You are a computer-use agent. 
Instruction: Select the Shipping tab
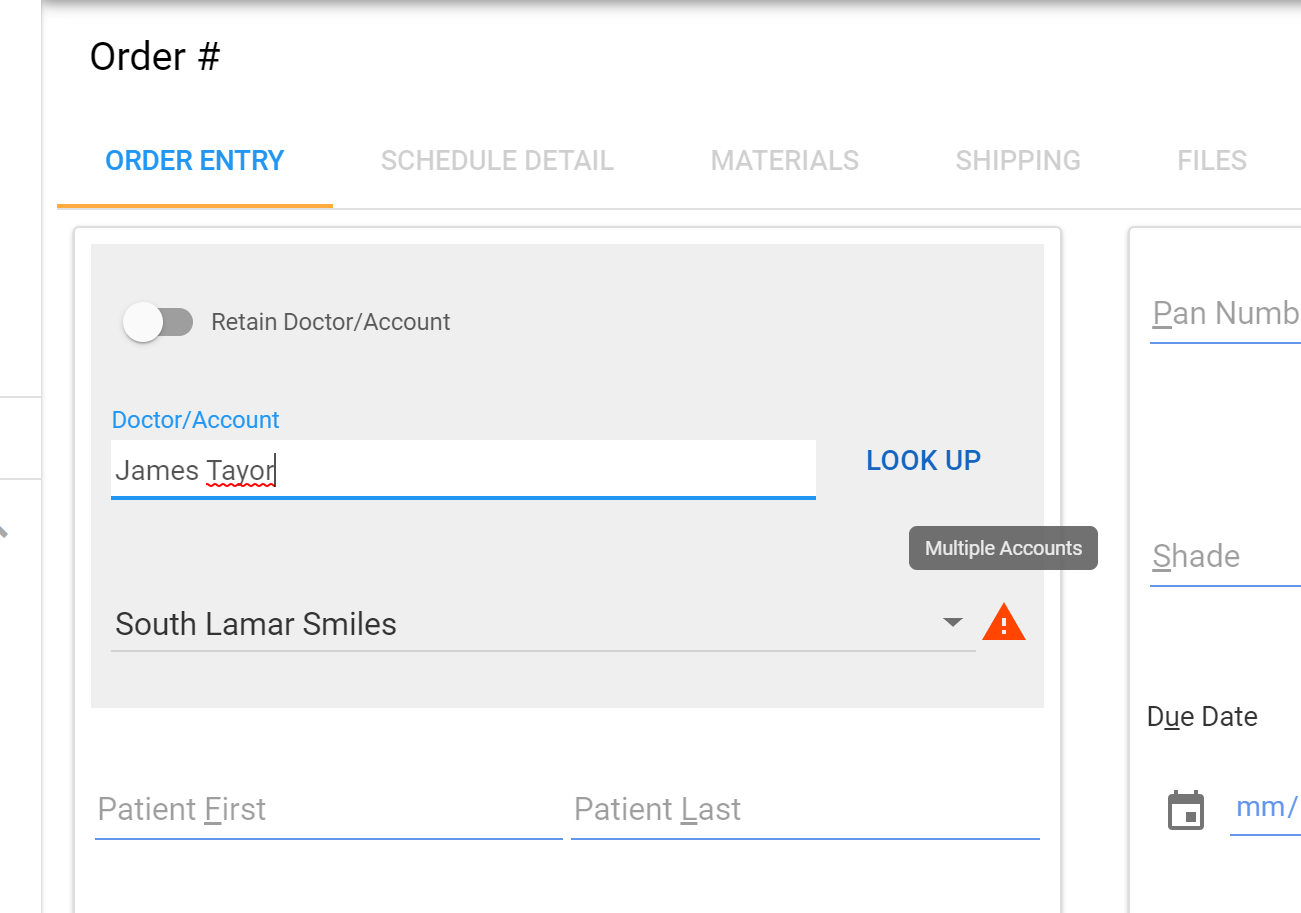[1018, 161]
